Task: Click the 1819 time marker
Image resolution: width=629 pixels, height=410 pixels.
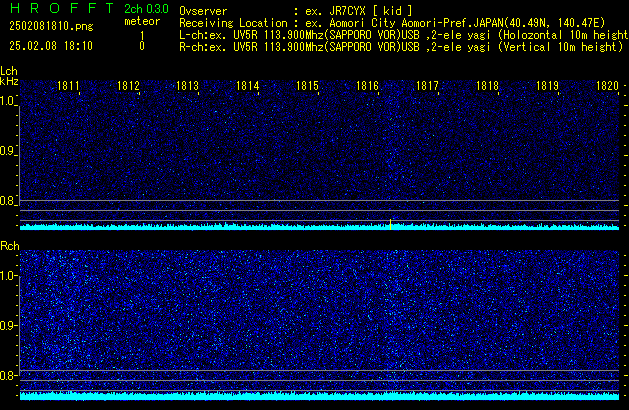Action: [547, 86]
